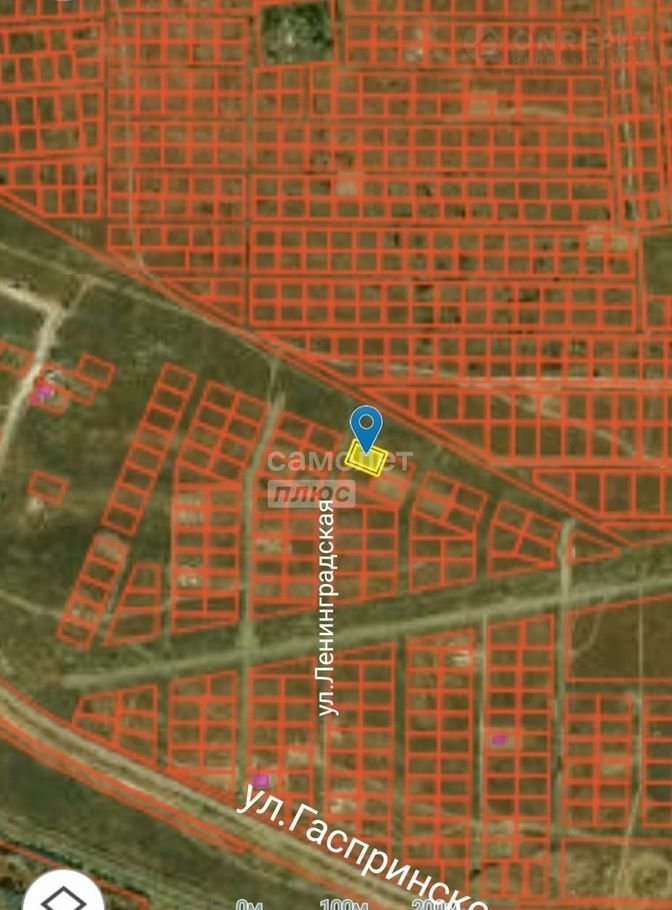672x910 pixels.
Task: Click the 200м scale bar label
Action: pos(435,904)
